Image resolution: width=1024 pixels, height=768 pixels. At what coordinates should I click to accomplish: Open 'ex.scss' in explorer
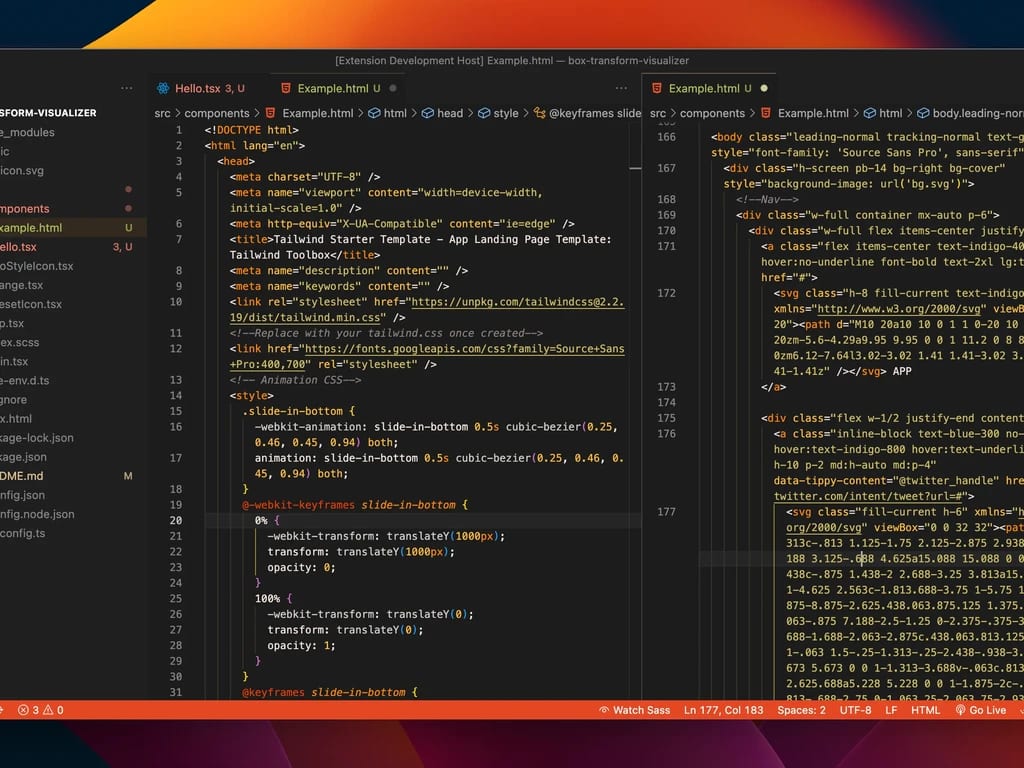(x=20, y=342)
